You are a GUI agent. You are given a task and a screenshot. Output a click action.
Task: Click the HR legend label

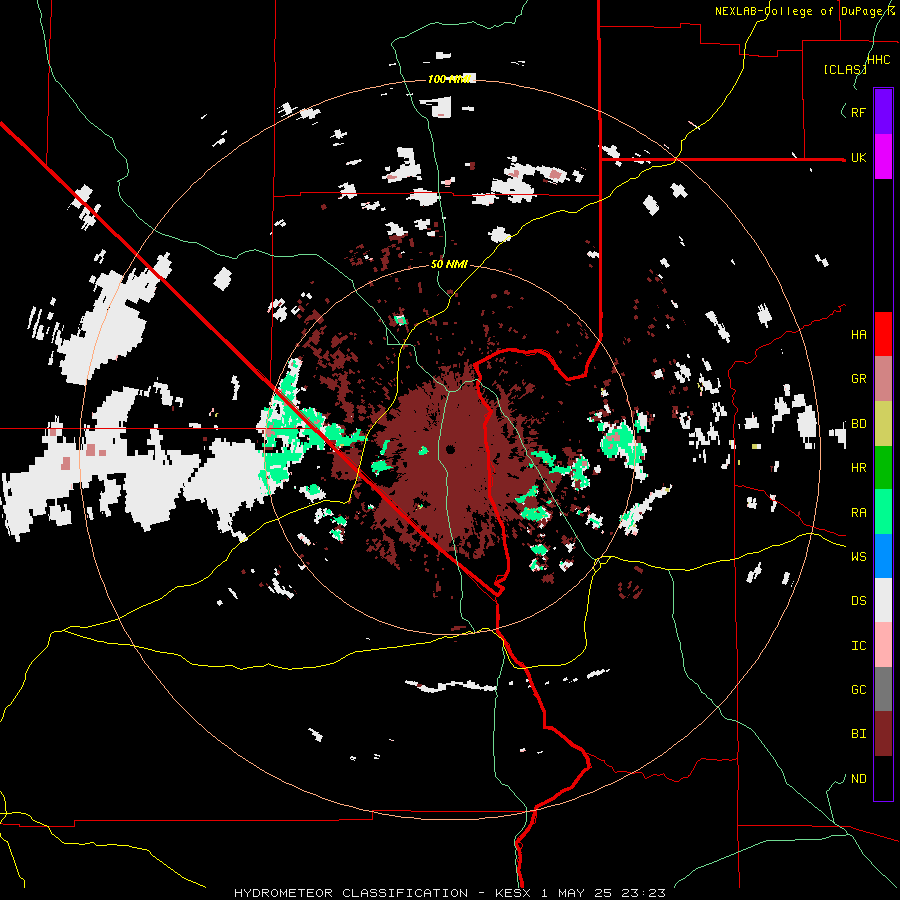point(858,468)
